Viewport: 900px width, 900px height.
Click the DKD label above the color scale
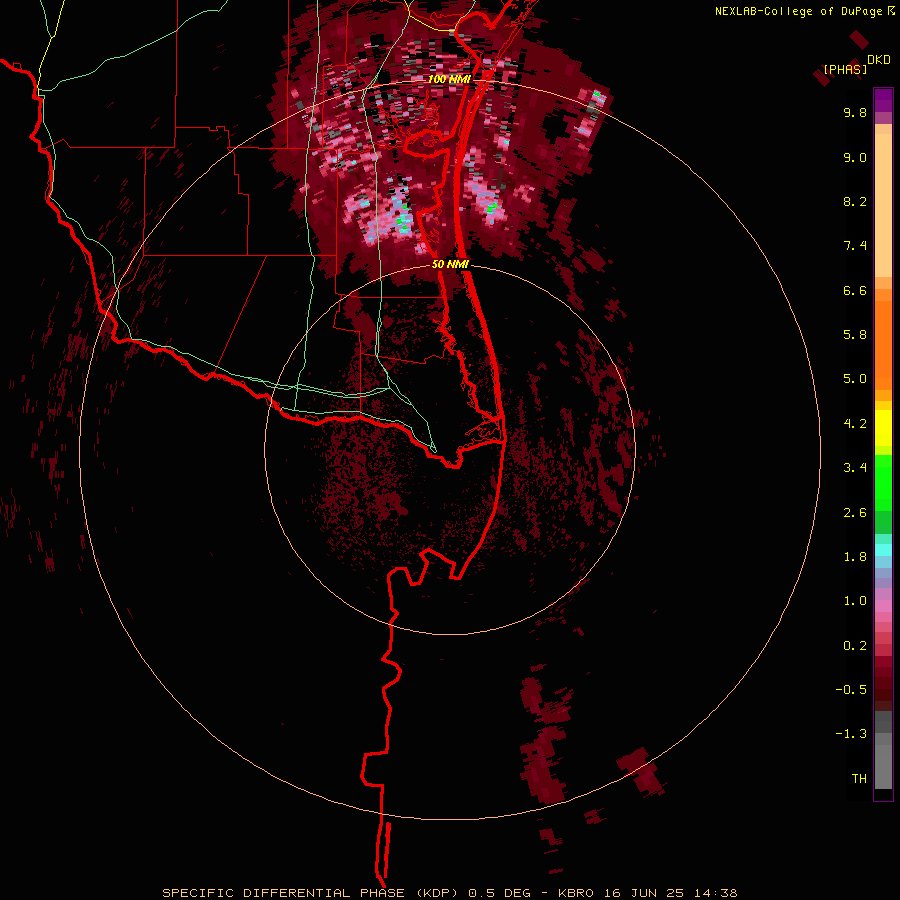coord(879,60)
